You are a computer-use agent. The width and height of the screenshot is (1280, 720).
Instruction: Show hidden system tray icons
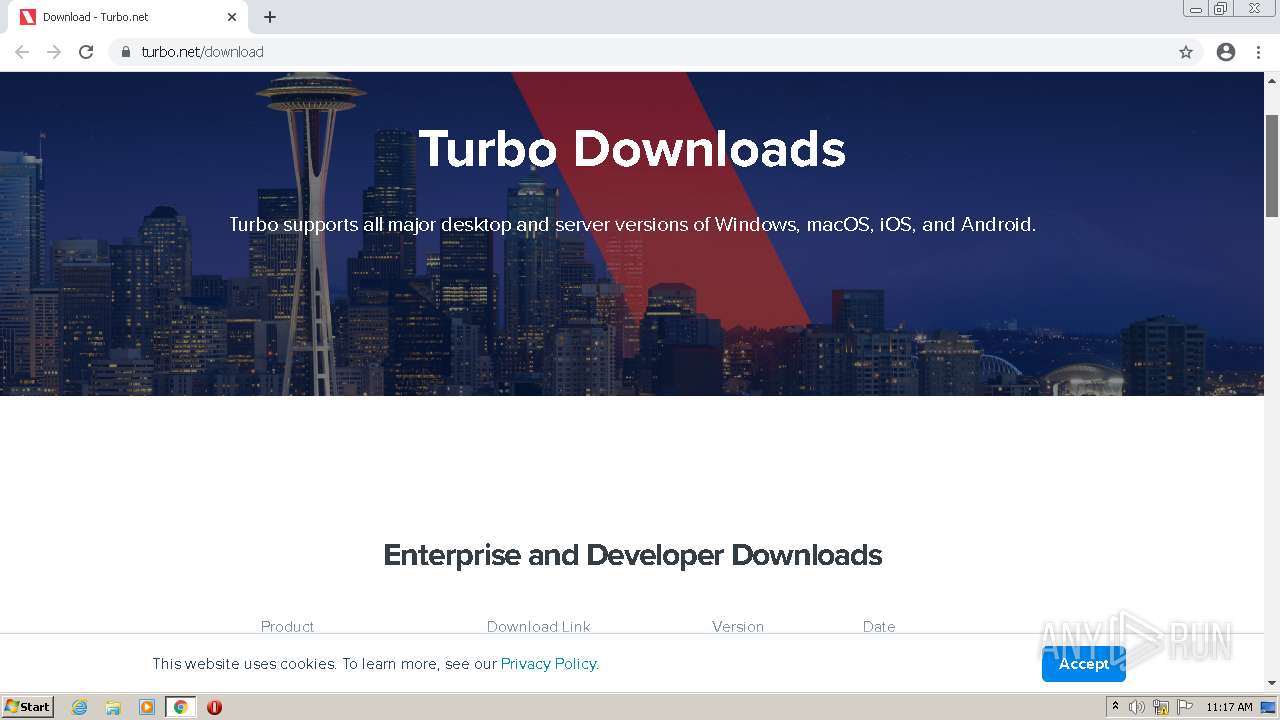1115,707
